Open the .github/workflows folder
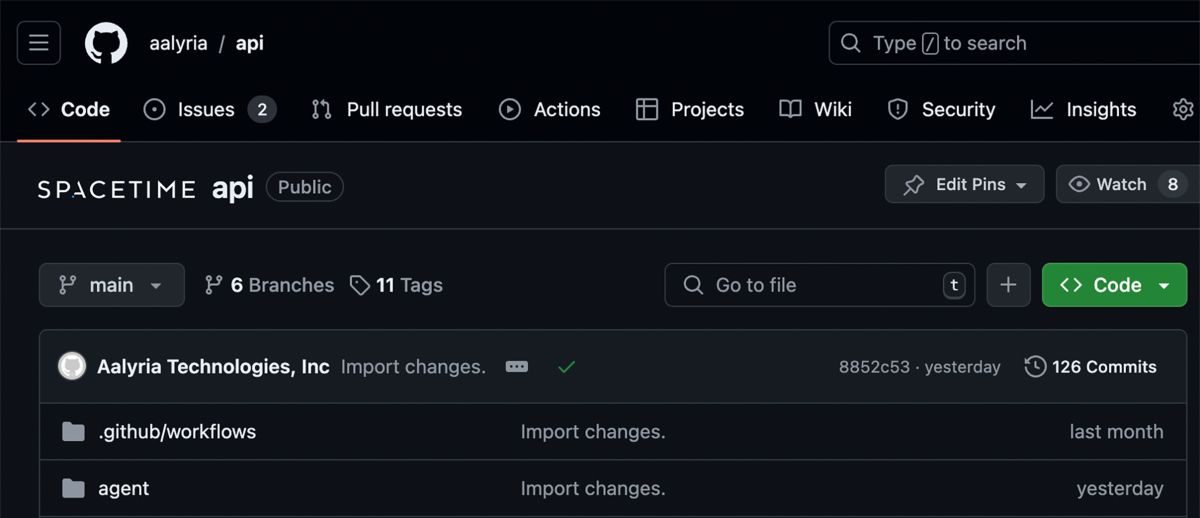The image size is (1200, 518). click(177, 432)
